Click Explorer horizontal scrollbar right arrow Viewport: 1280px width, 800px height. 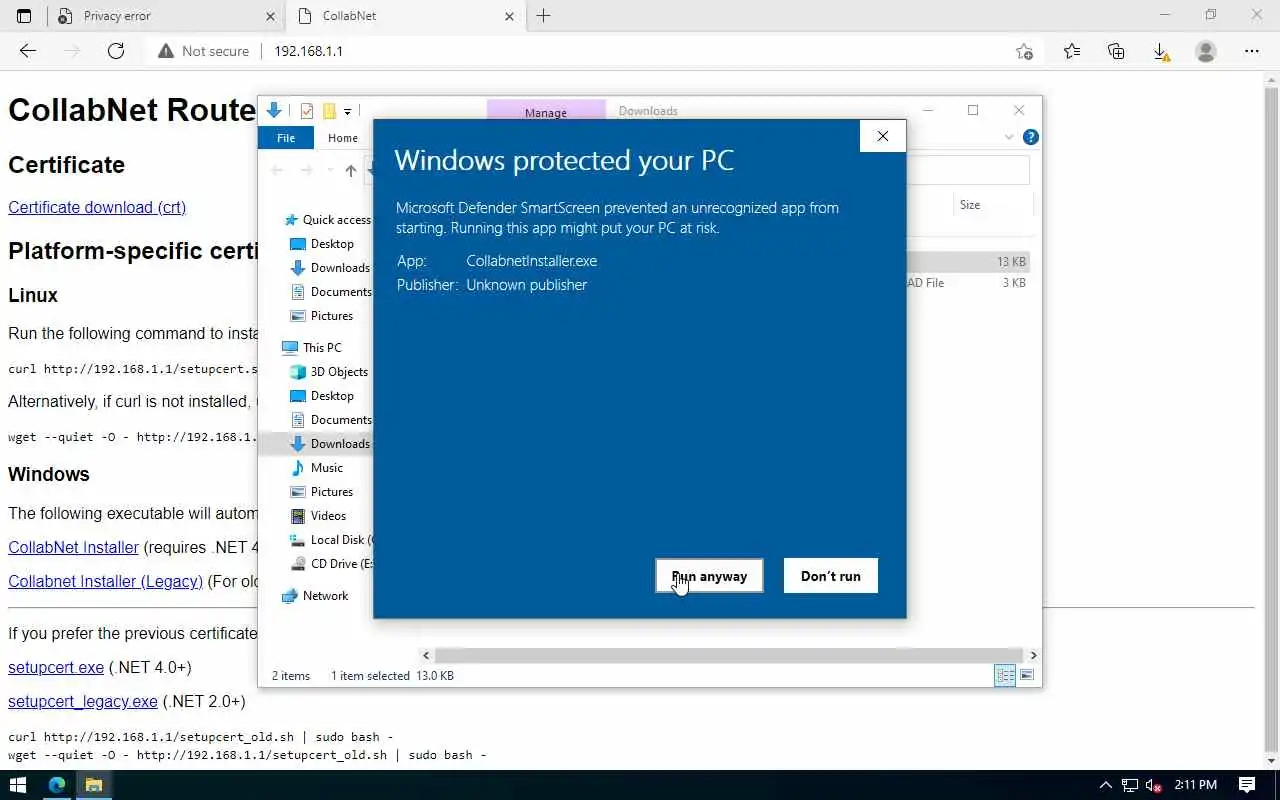tap(1033, 655)
